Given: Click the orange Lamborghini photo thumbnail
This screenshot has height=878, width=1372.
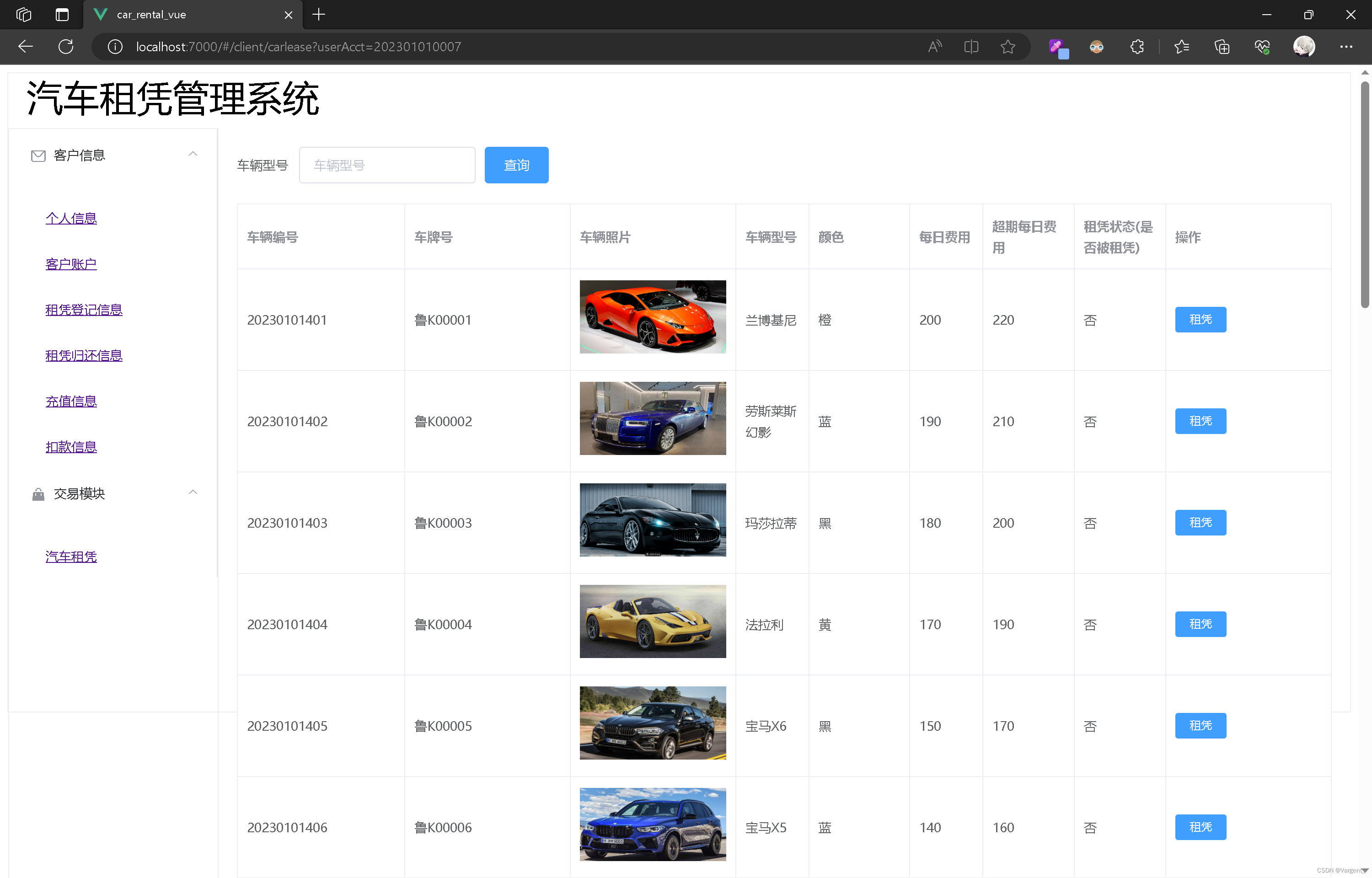Looking at the screenshot, I should point(653,317).
